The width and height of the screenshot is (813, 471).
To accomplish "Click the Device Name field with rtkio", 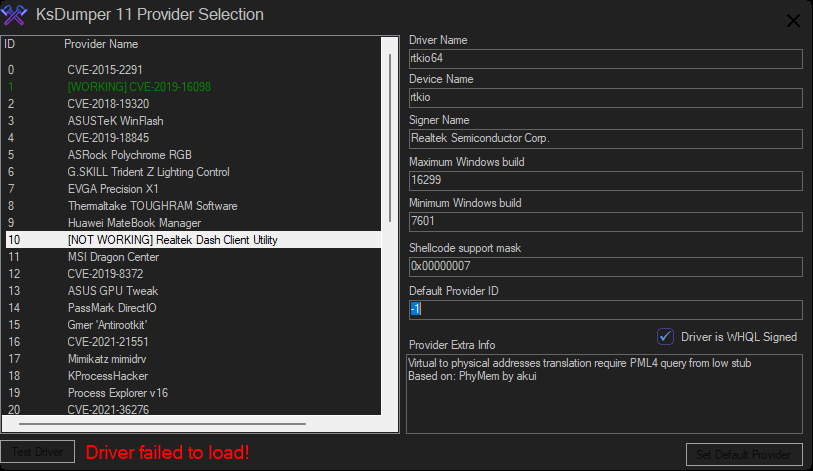I will [606, 98].
